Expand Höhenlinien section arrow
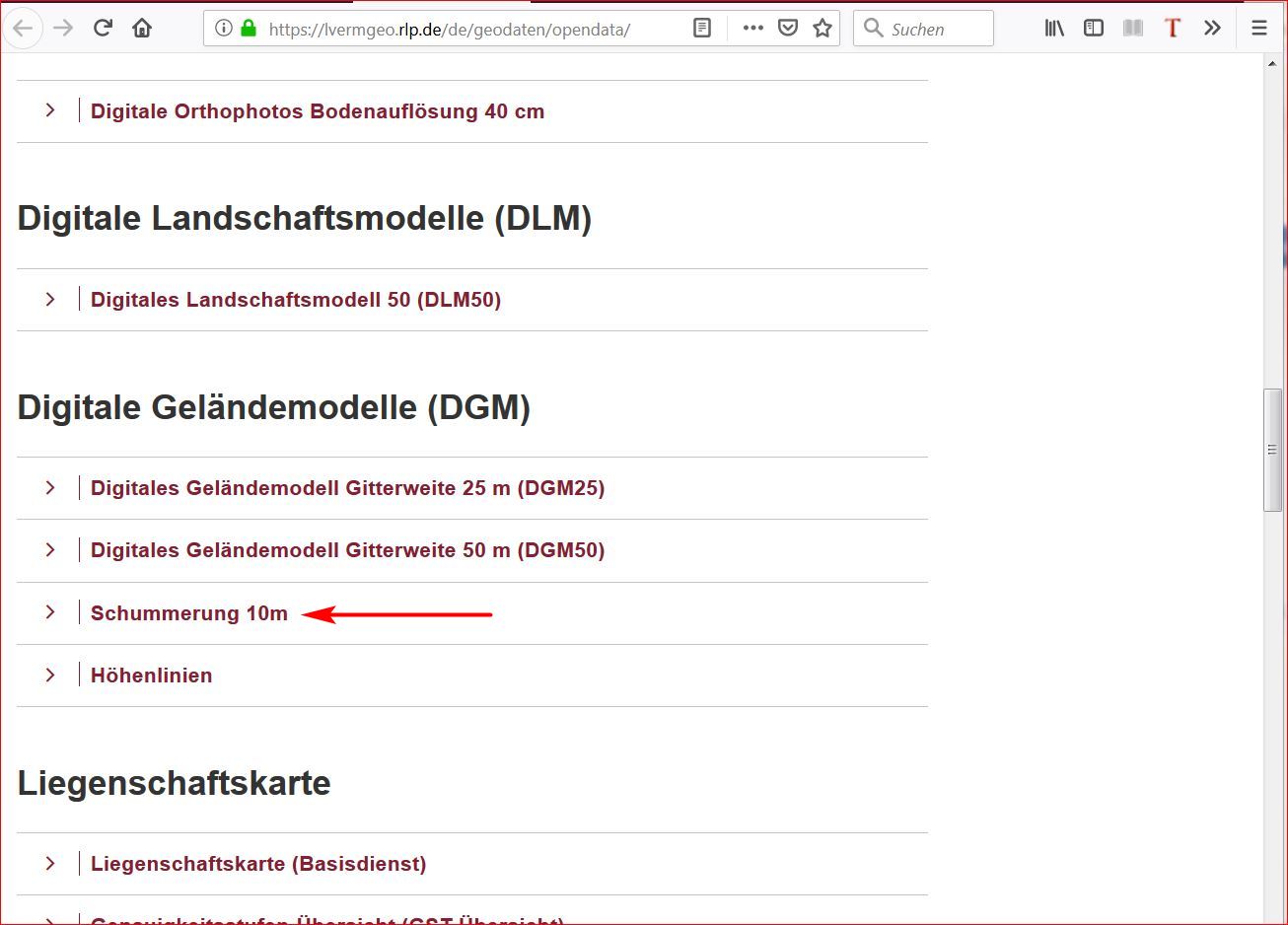 click(x=50, y=675)
